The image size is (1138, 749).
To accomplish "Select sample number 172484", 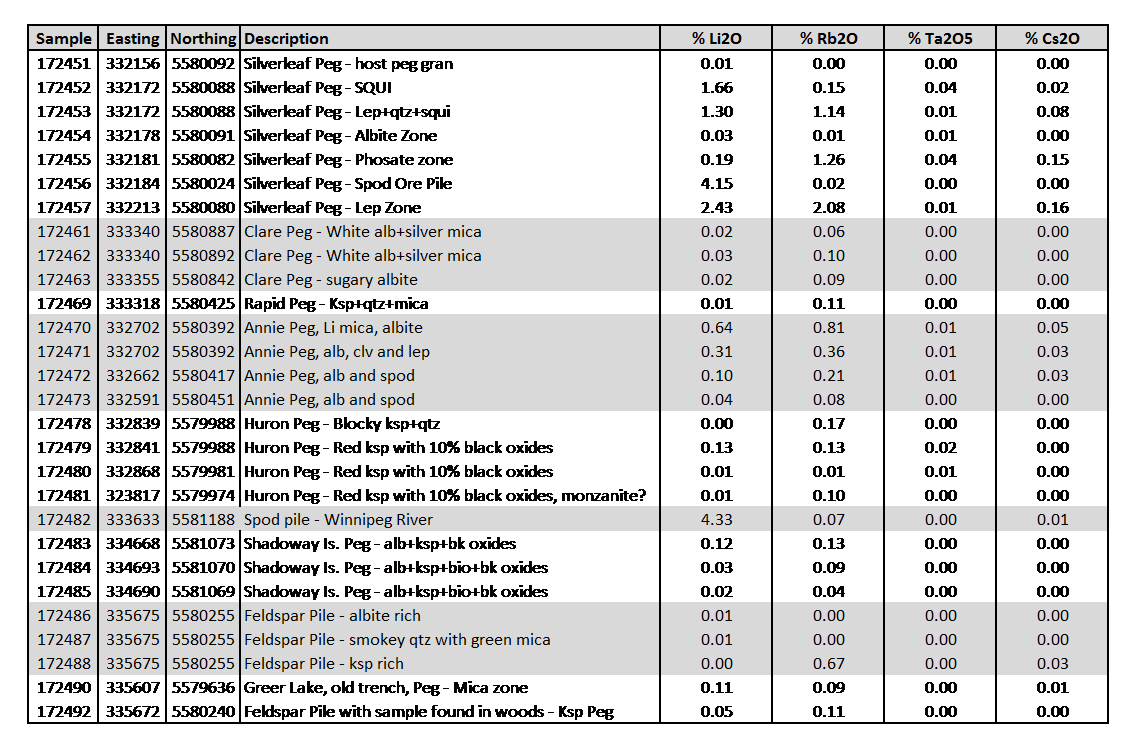I will pyautogui.click(x=64, y=567).
